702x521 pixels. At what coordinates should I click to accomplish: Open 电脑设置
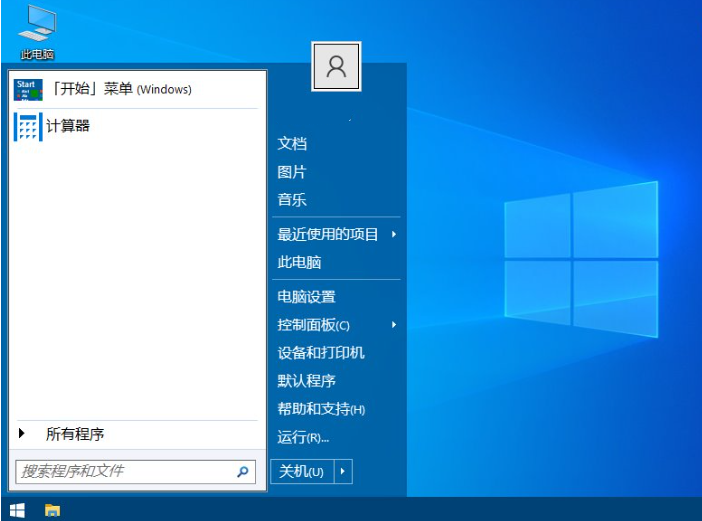click(x=306, y=297)
